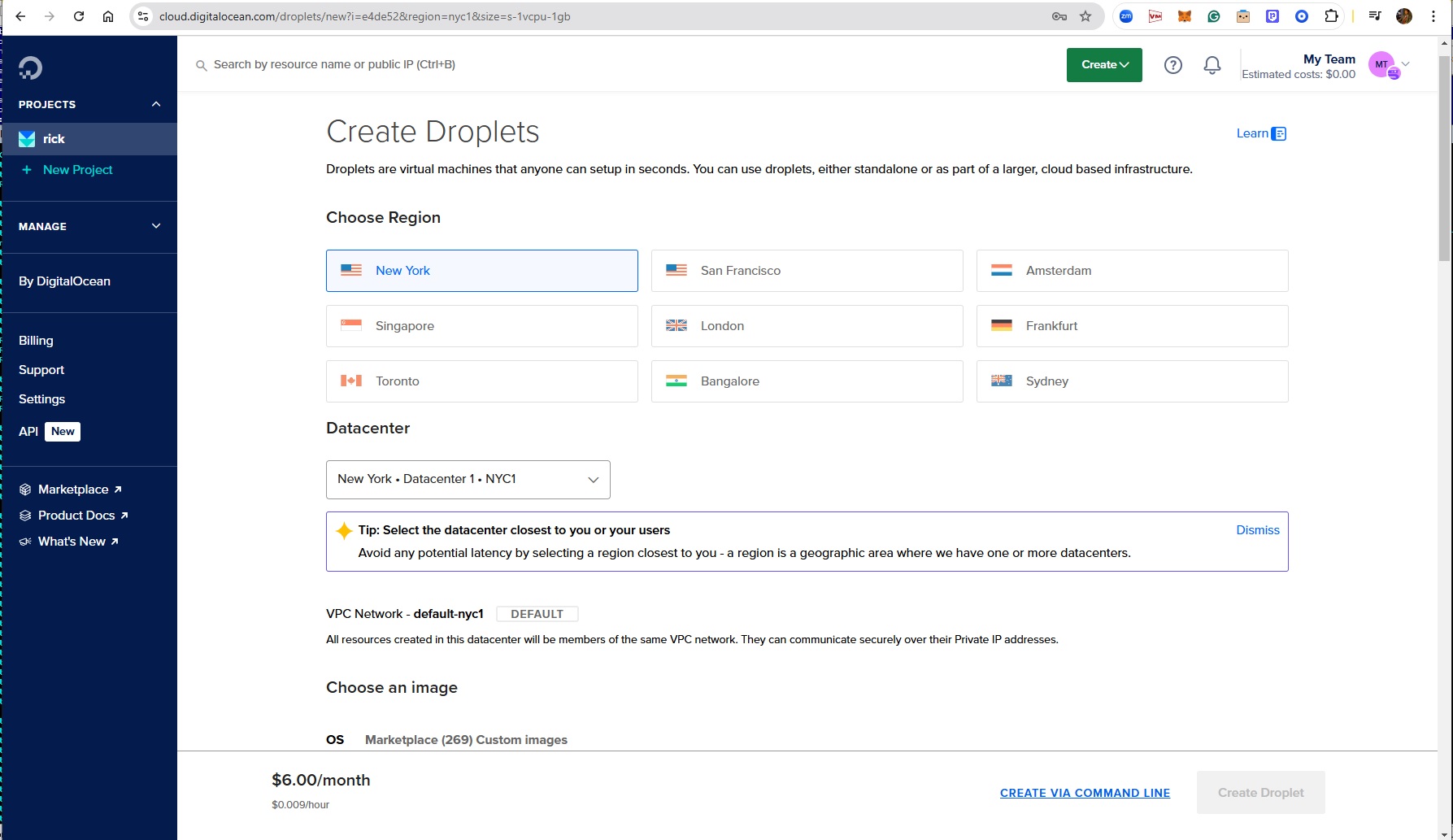
Task: Open API in the sidebar
Action: (28, 432)
